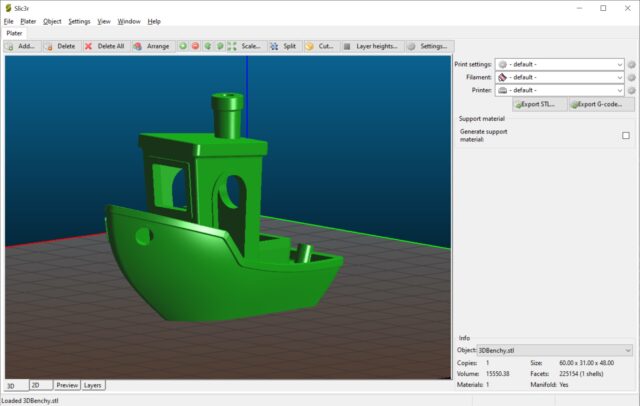The width and height of the screenshot is (640, 406).
Task: Split the object into parts
Action: pyautogui.click(x=284, y=46)
